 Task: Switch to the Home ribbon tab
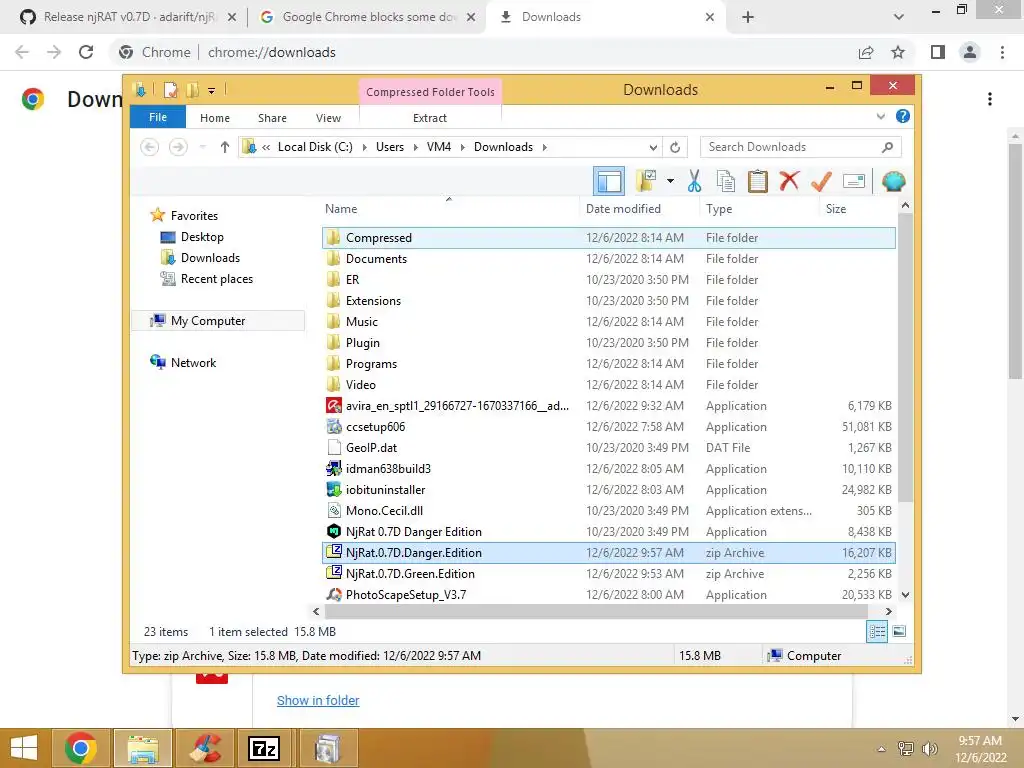(215, 118)
